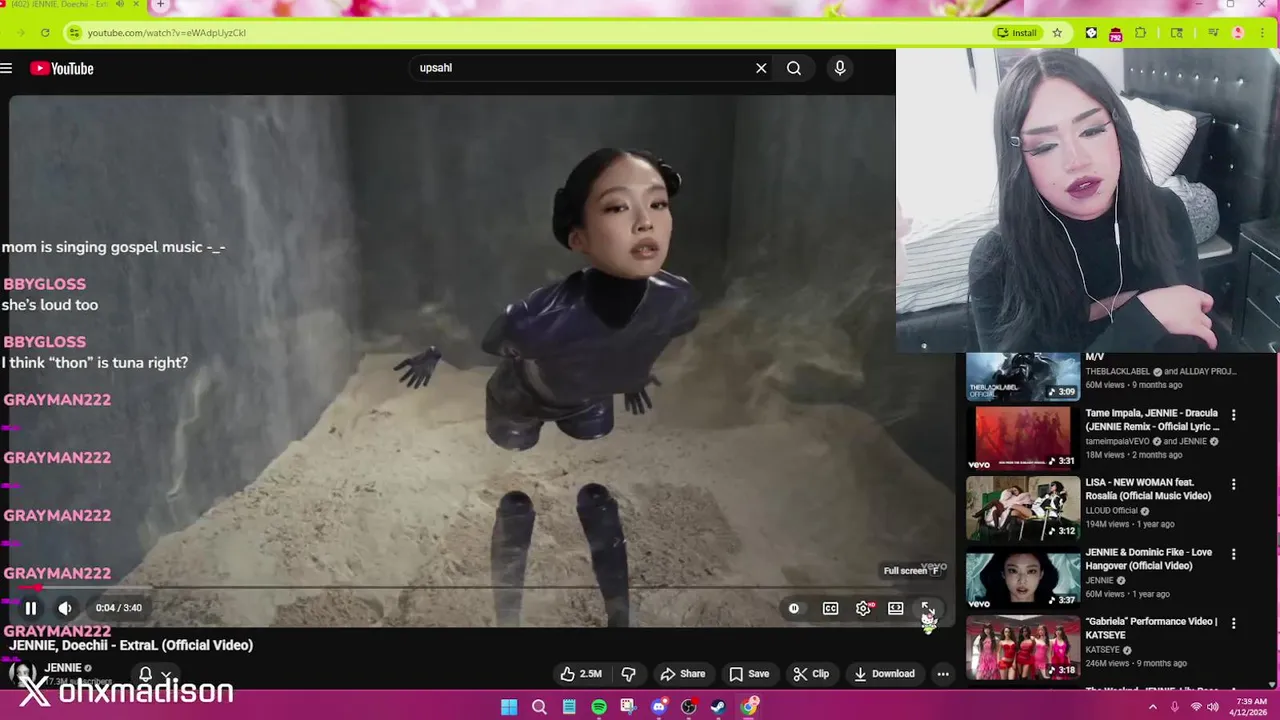Open OBS Studio from the taskbar
Viewport: 1280px width, 720px height.
click(x=689, y=707)
